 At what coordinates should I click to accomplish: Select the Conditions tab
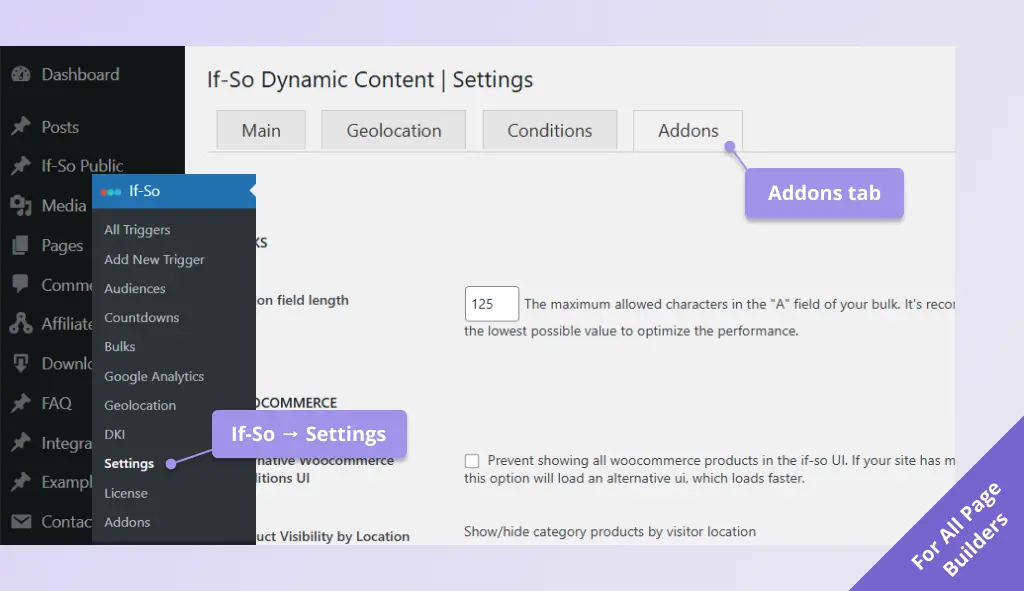coord(549,129)
